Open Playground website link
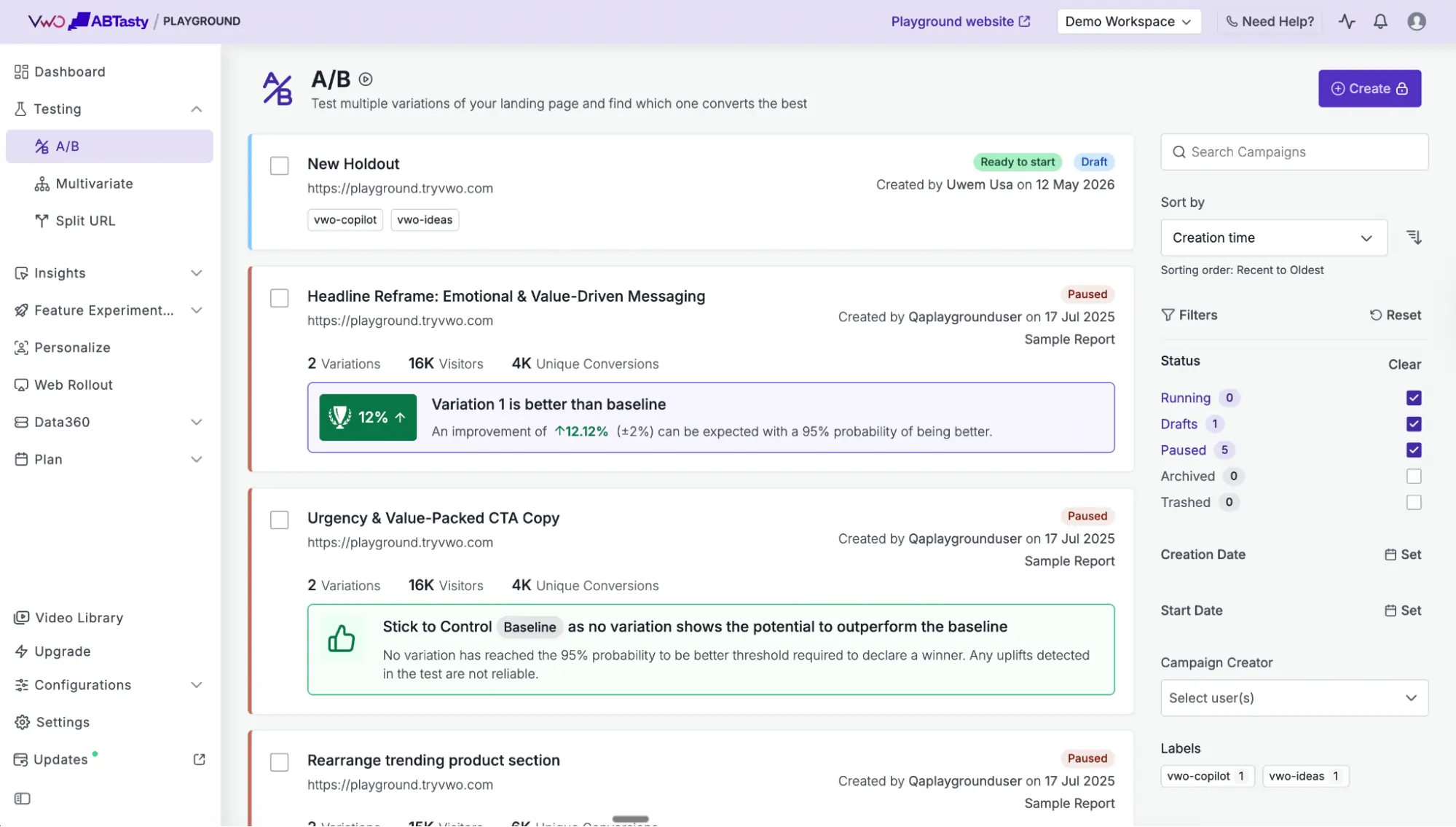Image resolution: width=1456 pixels, height=827 pixels. (x=961, y=21)
